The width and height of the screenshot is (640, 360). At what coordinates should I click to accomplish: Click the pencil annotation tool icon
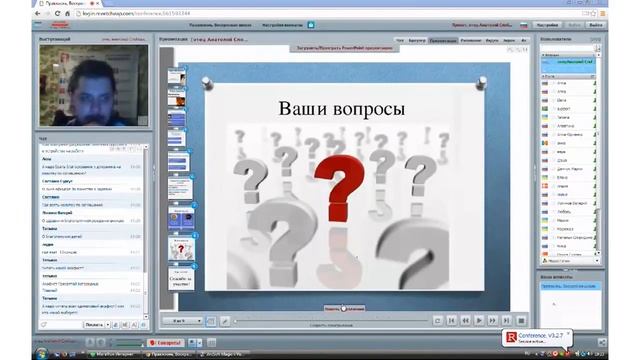pyautogui.click(x=225, y=321)
